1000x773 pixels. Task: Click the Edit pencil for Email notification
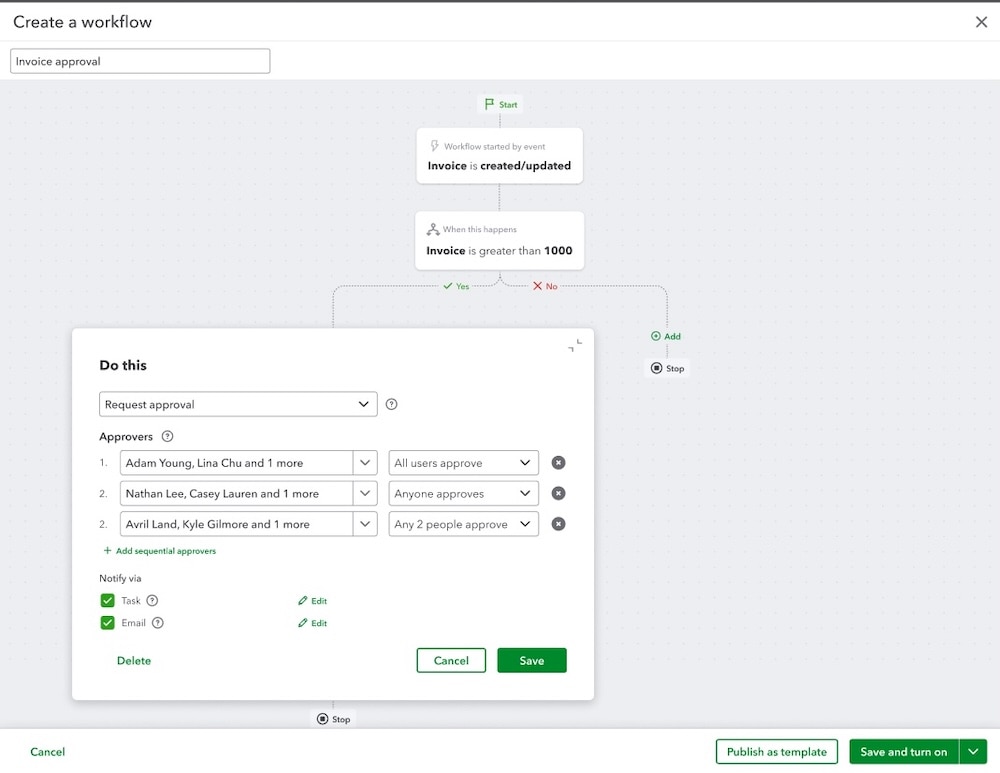(311, 623)
